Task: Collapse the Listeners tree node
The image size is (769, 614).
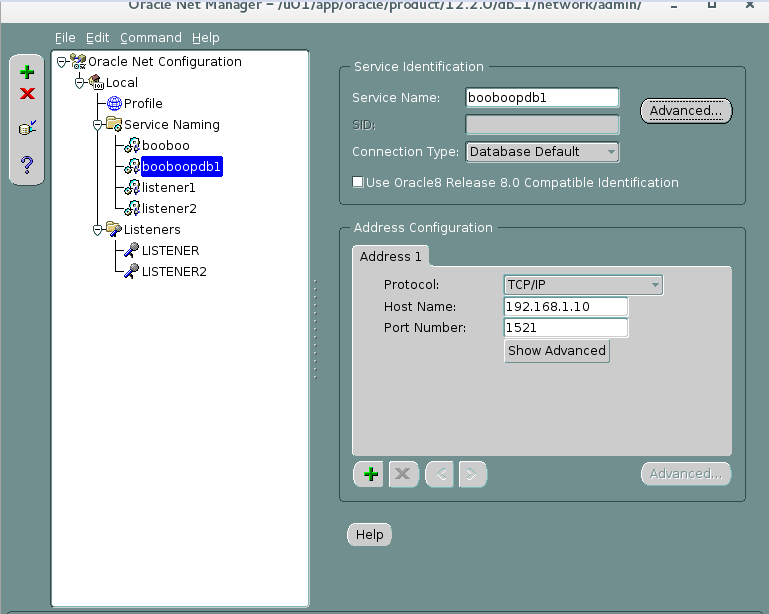Action: (98, 229)
